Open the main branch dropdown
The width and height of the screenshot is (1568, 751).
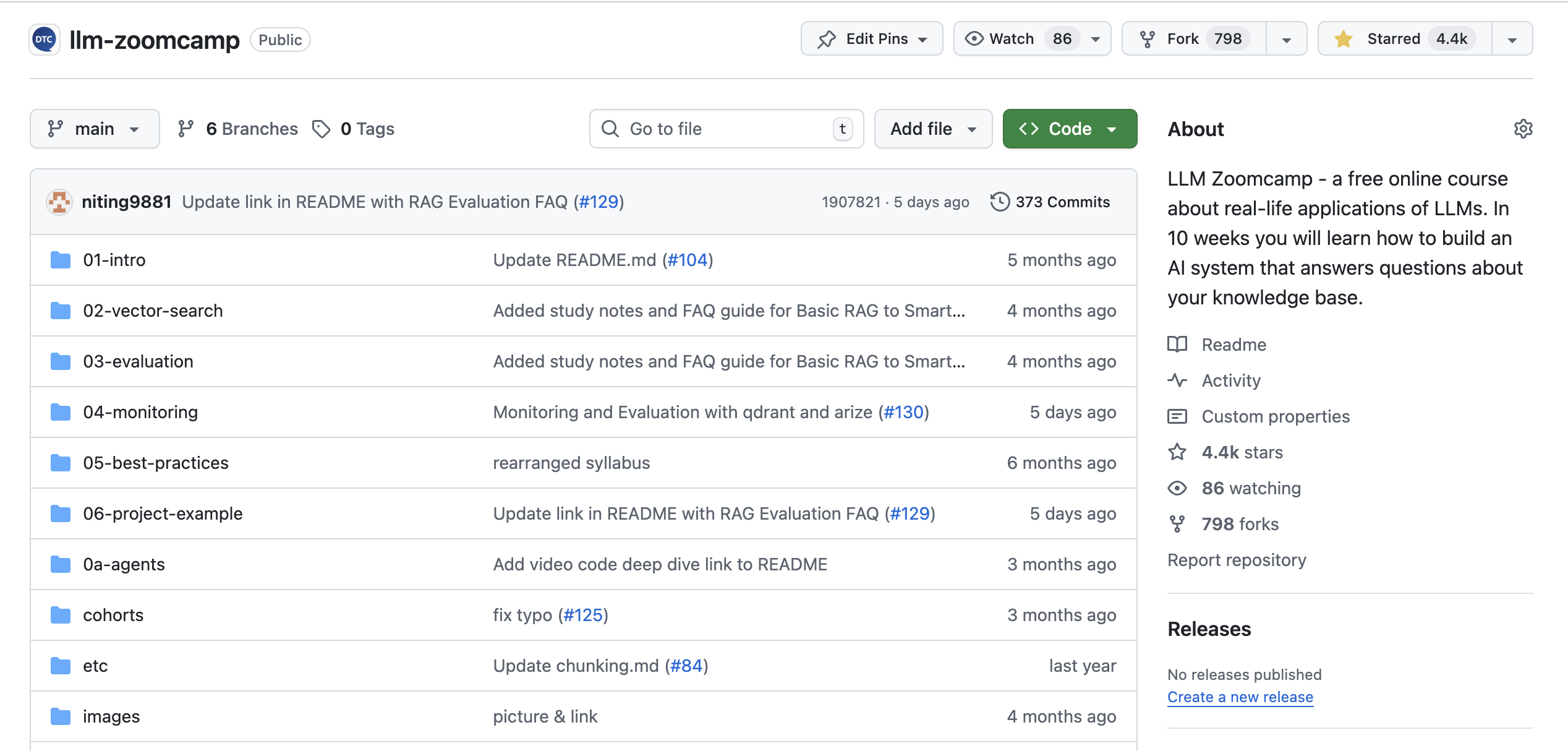click(94, 128)
